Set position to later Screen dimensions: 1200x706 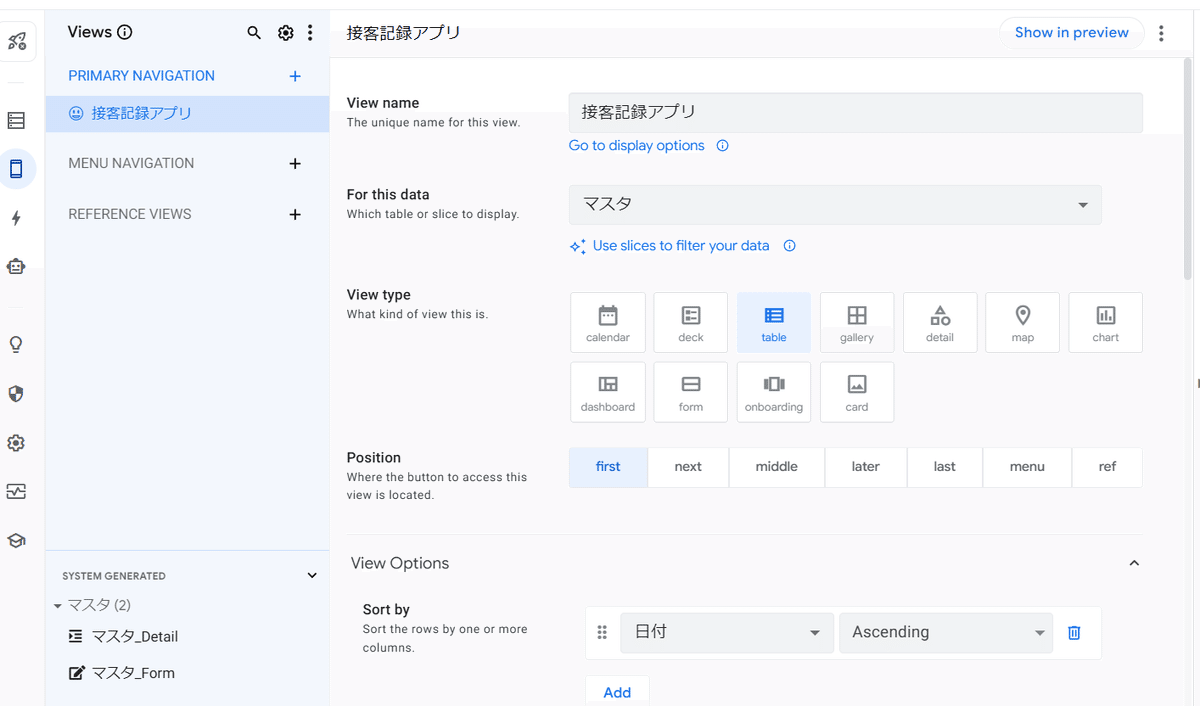tap(866, 467)
